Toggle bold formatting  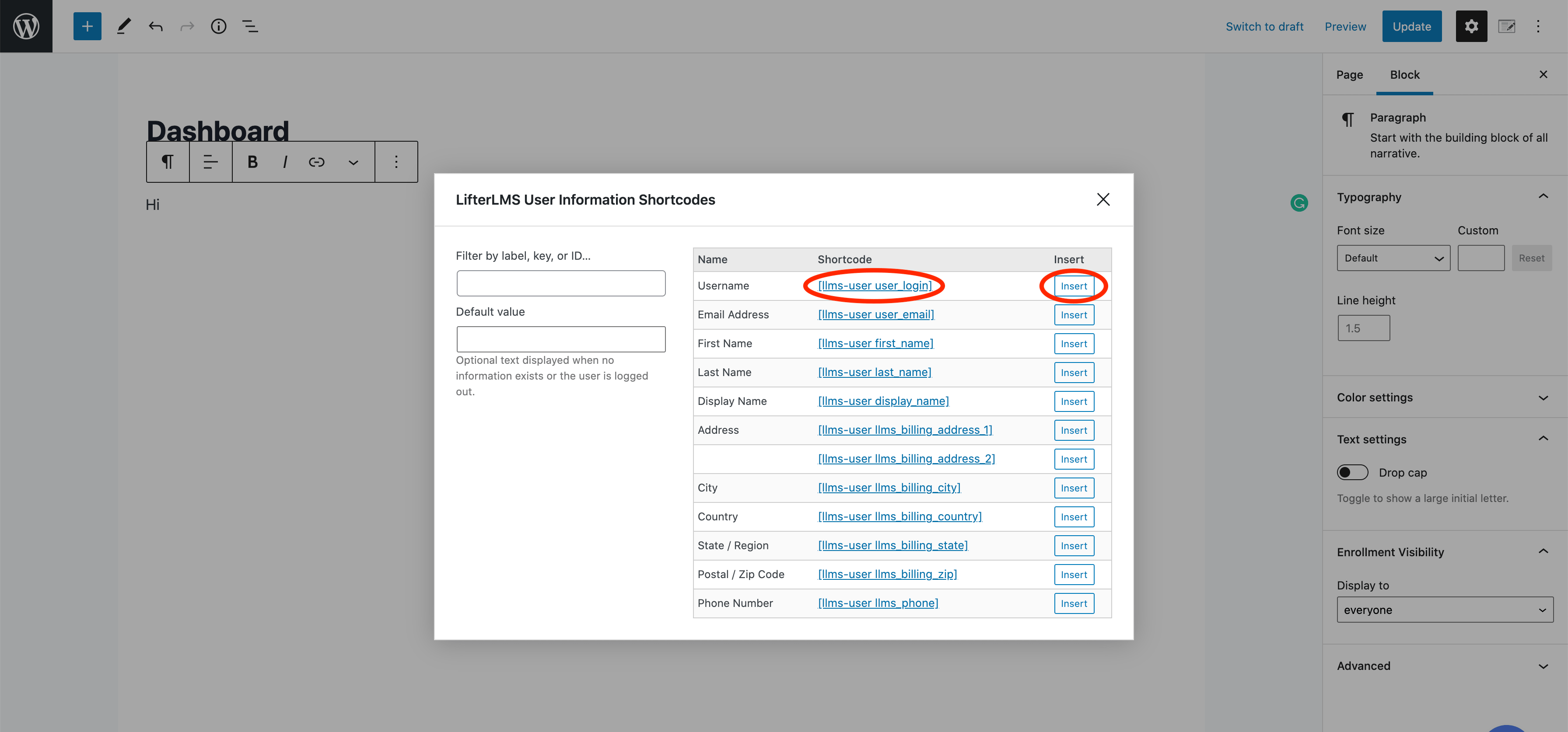tap(252, 162)
